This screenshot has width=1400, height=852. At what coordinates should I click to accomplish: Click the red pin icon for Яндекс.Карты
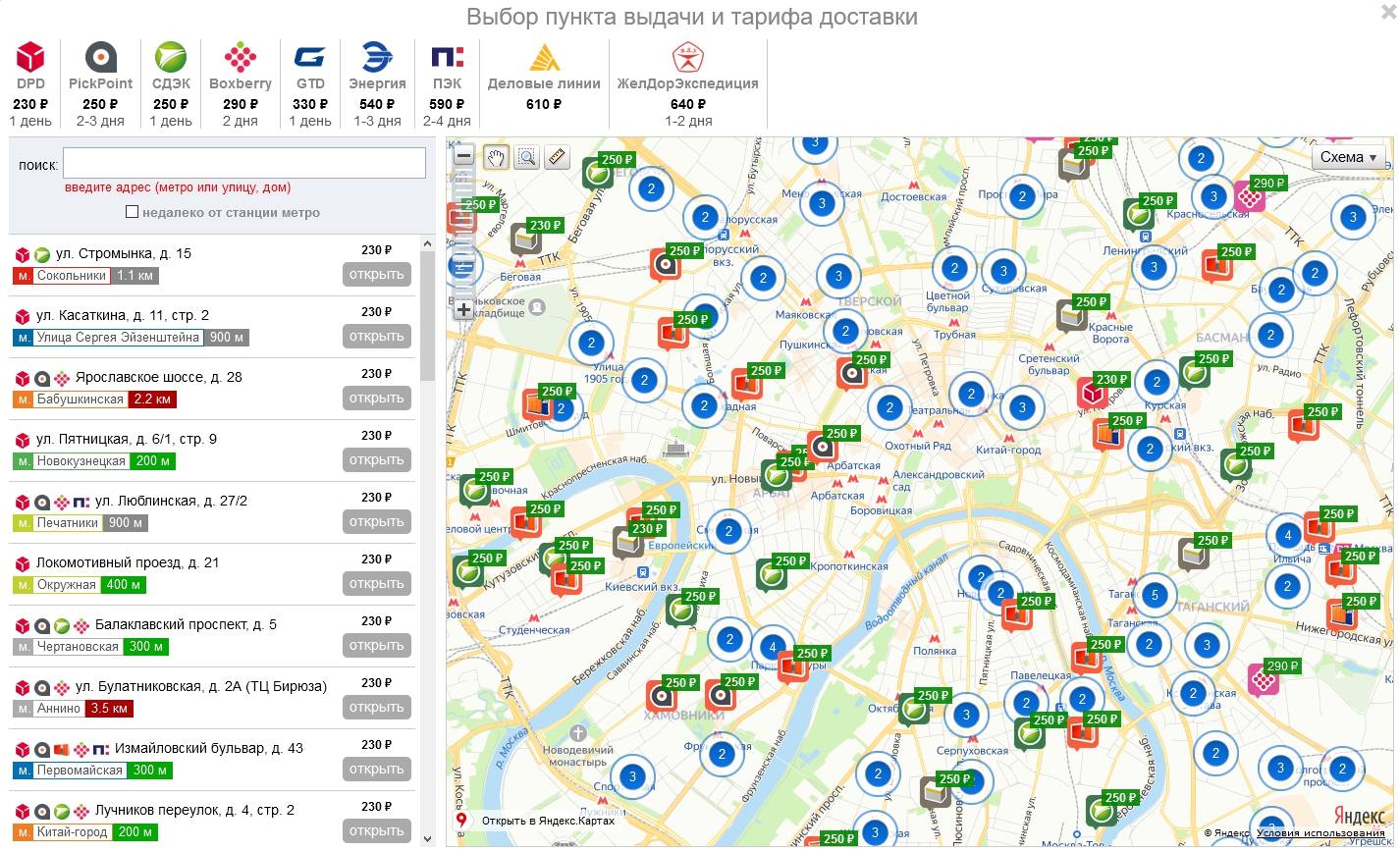point(460,820)
